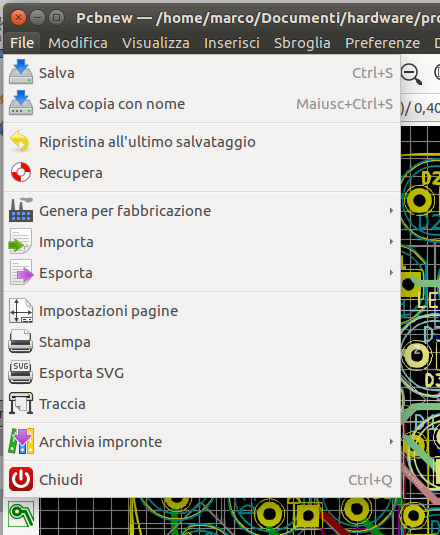
Task: Open the Archivia impronte entry
Action: [202, 442]
